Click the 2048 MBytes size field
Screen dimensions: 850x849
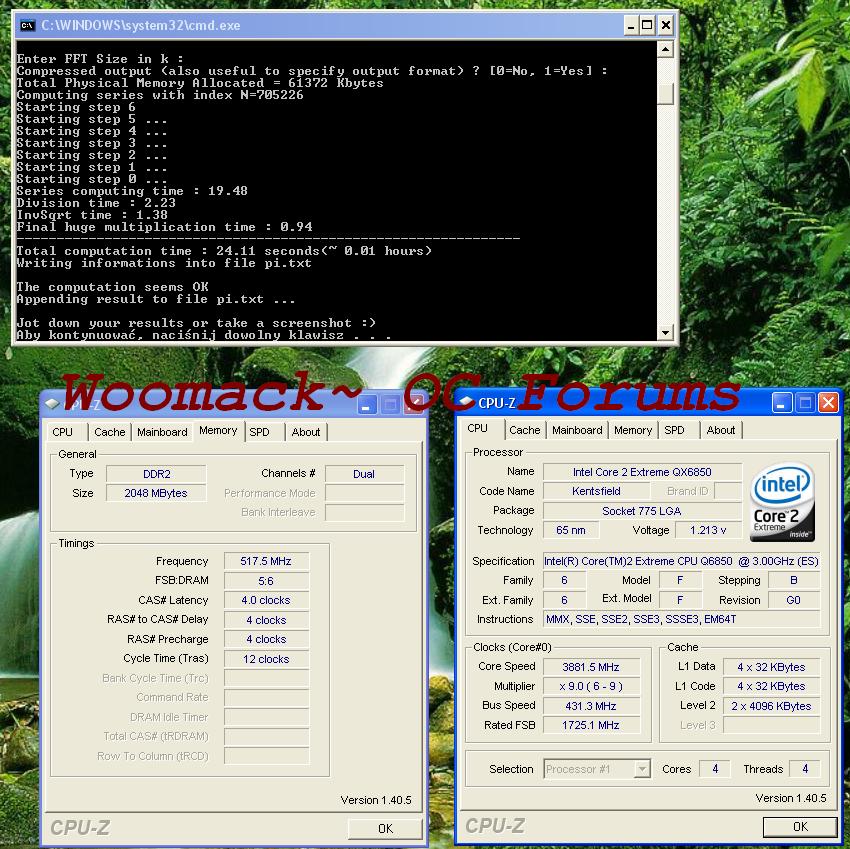(156, 493)
